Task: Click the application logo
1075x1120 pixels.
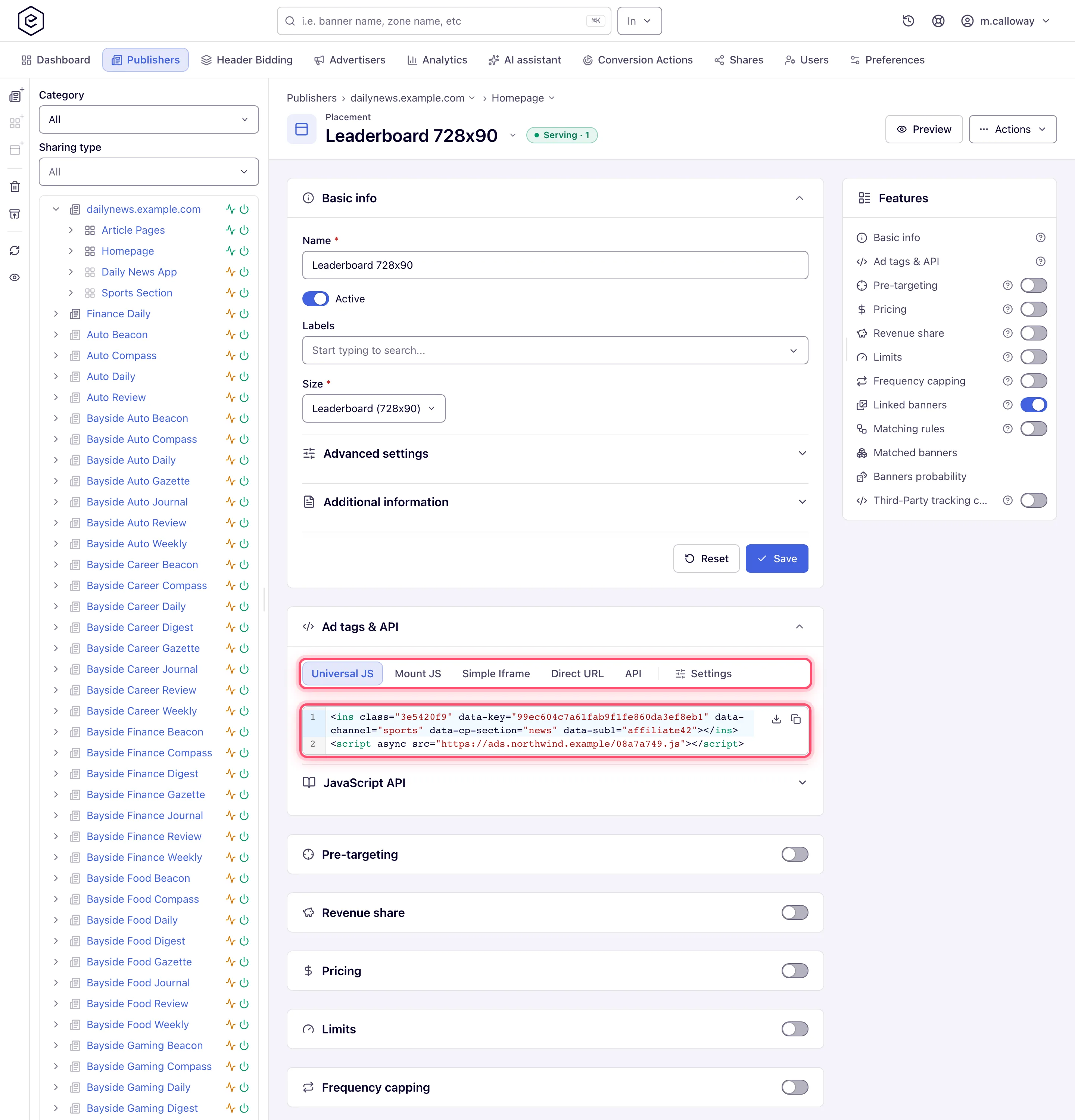Action: pos(31,21)
